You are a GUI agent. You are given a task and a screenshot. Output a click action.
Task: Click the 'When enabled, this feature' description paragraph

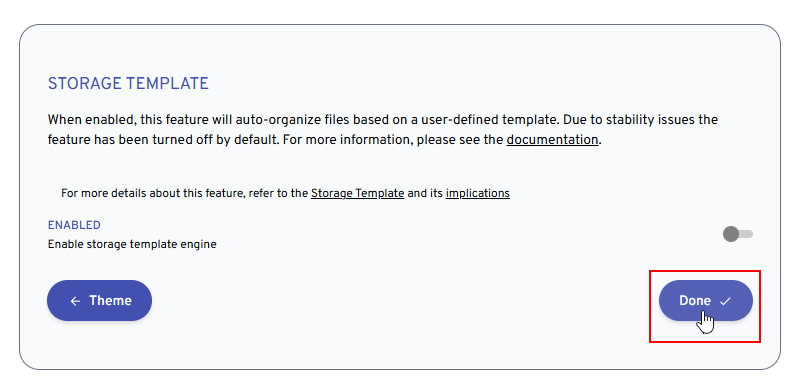tap(383, 130)
